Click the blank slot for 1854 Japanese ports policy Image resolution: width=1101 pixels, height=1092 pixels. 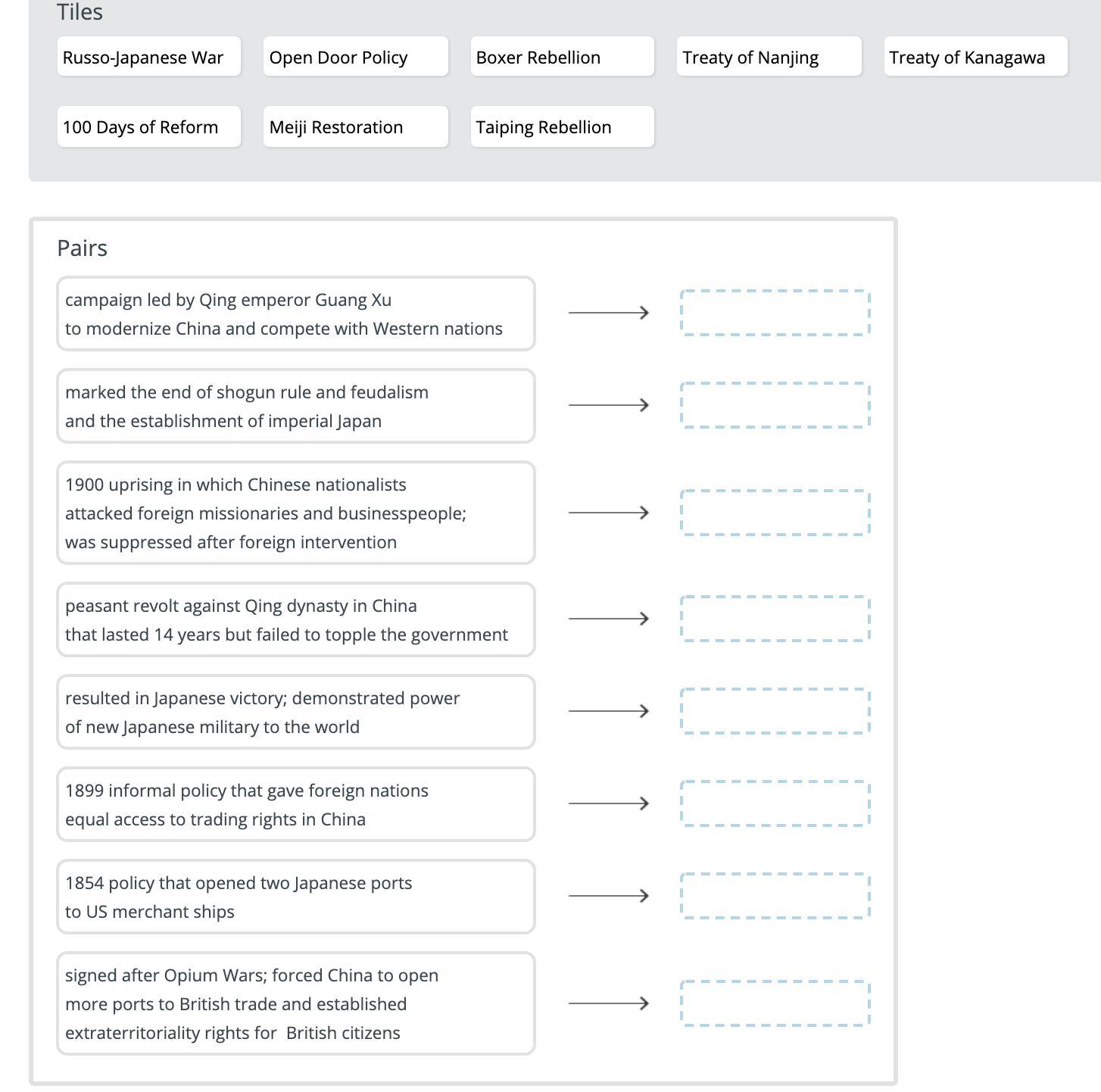tap(775, 896)
